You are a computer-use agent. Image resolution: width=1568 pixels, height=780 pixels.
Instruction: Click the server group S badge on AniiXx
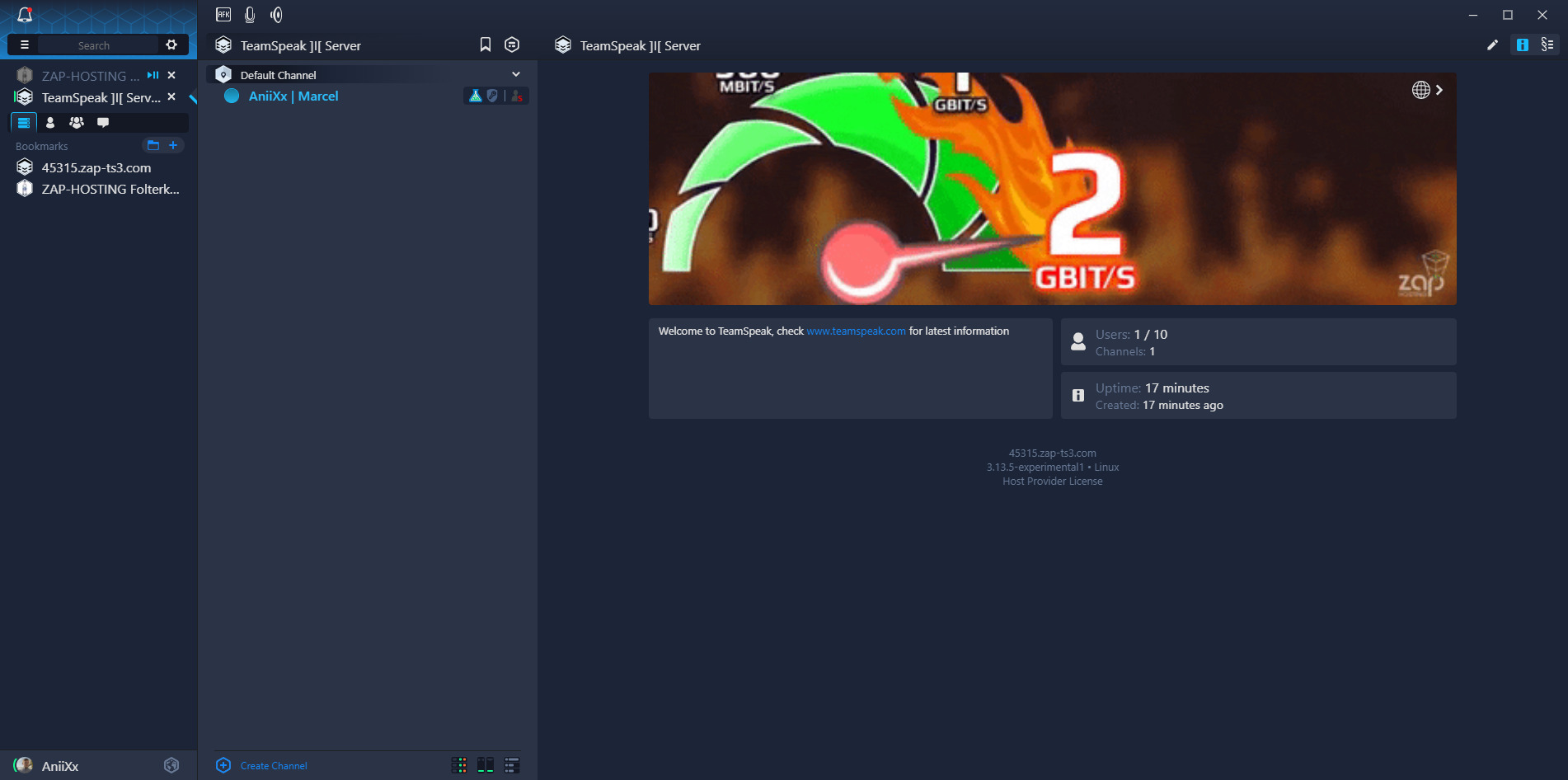click(x=517, y=96)
